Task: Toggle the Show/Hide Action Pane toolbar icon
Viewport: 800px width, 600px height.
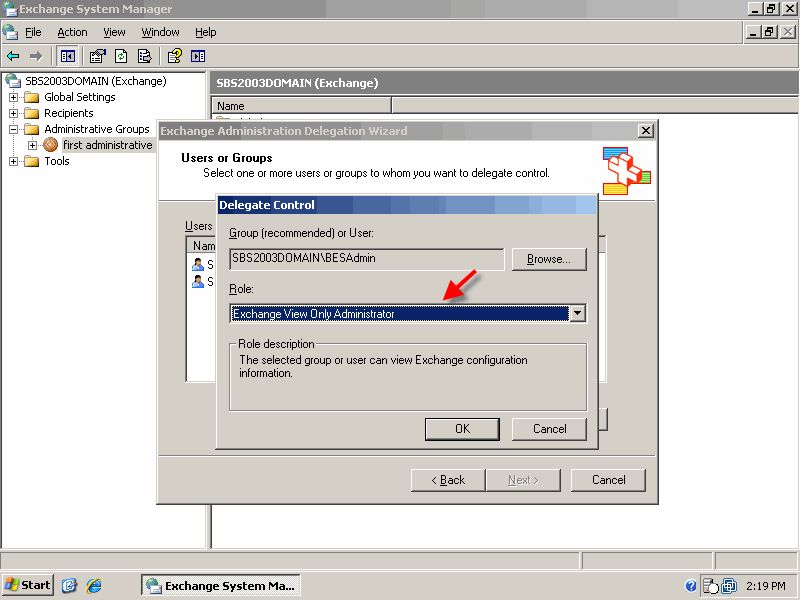Action: click(198, 56)
